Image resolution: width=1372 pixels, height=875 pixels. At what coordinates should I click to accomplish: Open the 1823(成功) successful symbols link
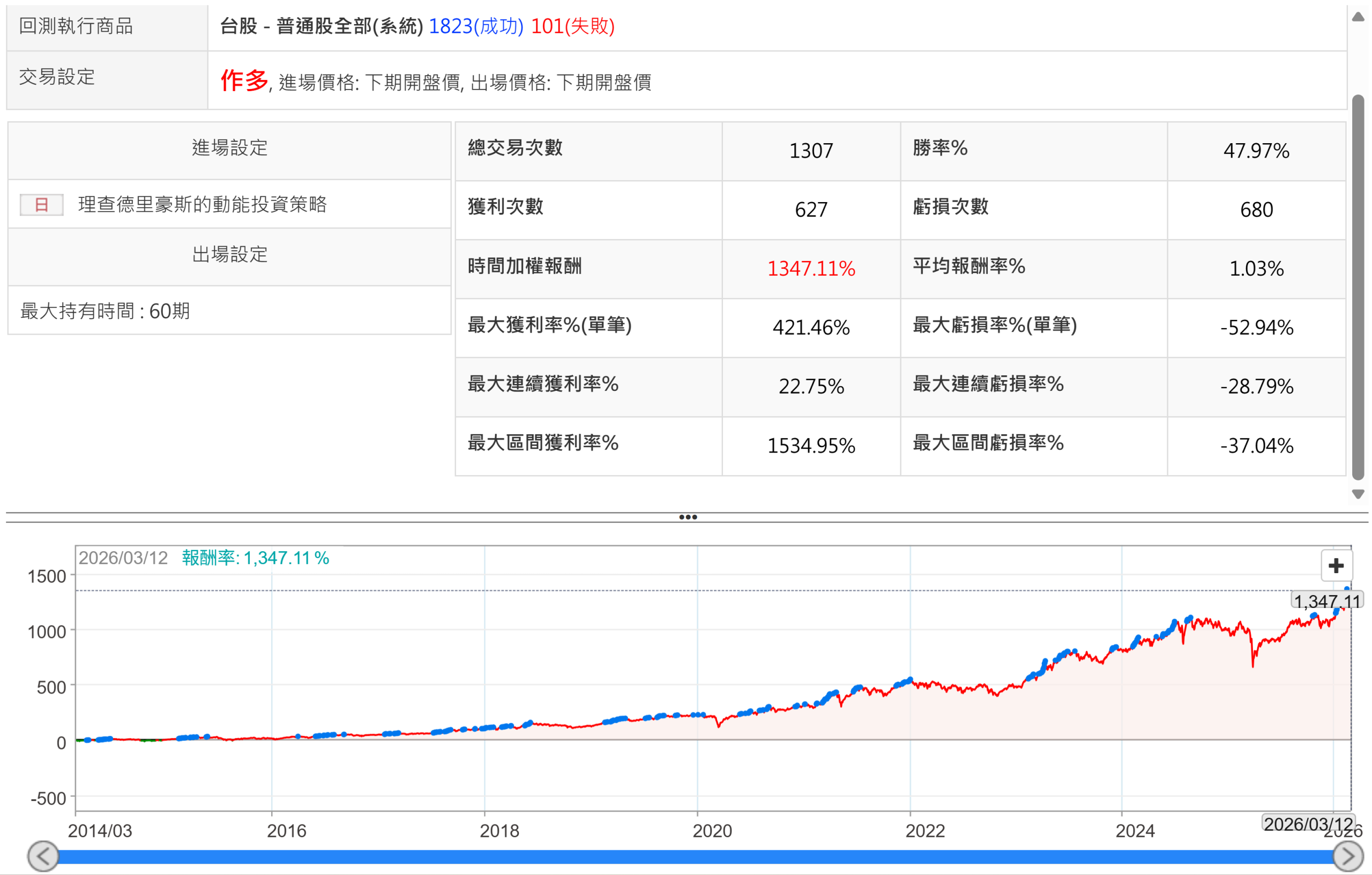point(475,26)
